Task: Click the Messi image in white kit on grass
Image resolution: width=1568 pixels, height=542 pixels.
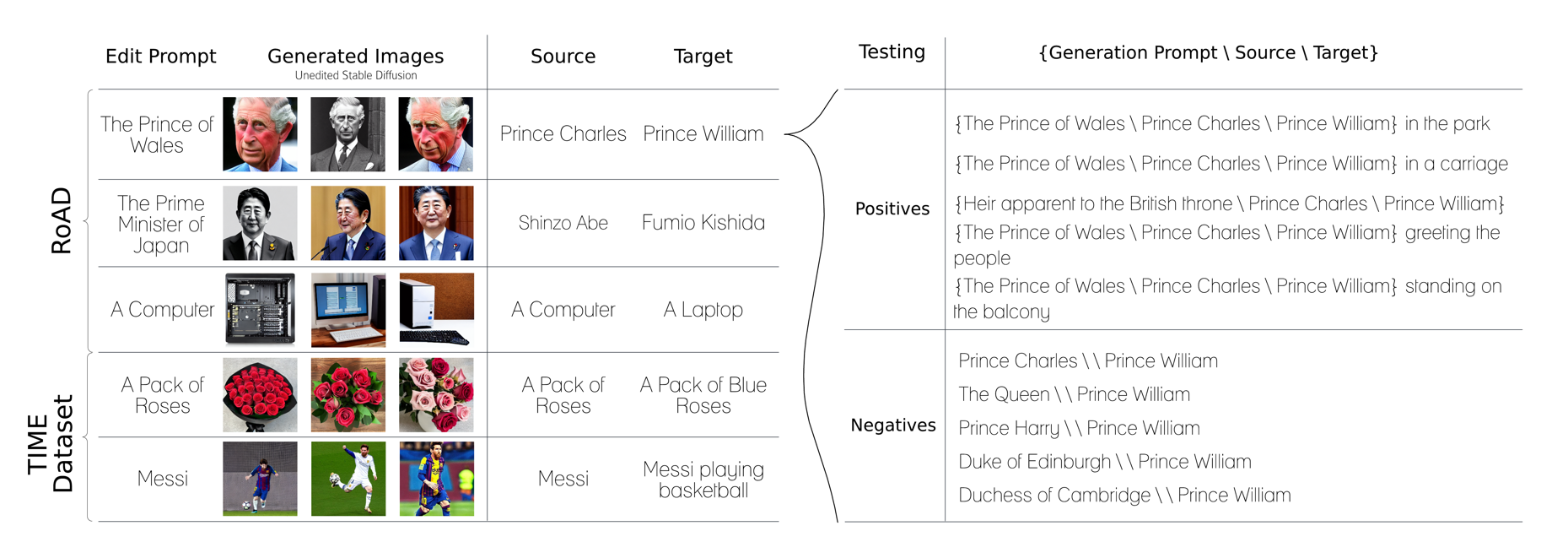Action: click(x=348, y=479)
